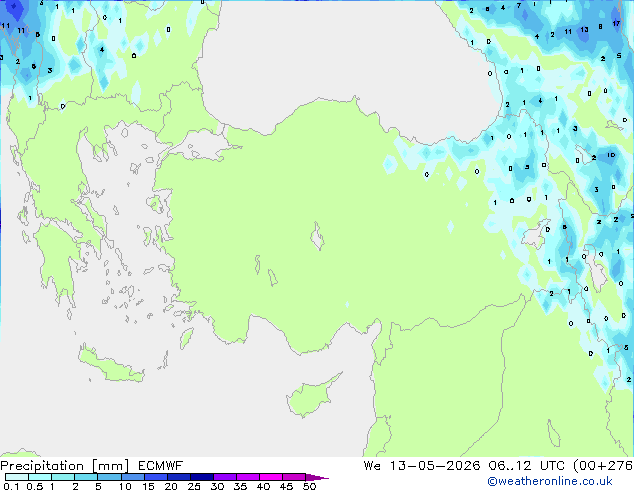Pick the 10–15 mm blue legend swatch

click(133, 477)
